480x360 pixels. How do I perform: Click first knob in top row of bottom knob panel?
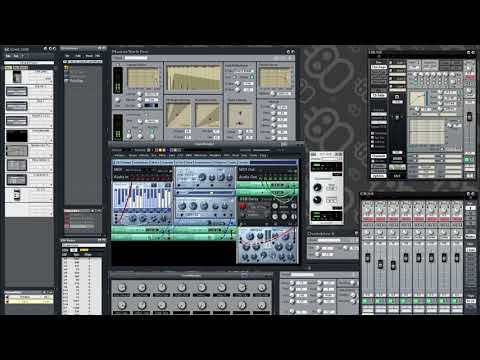click(122, 287)
